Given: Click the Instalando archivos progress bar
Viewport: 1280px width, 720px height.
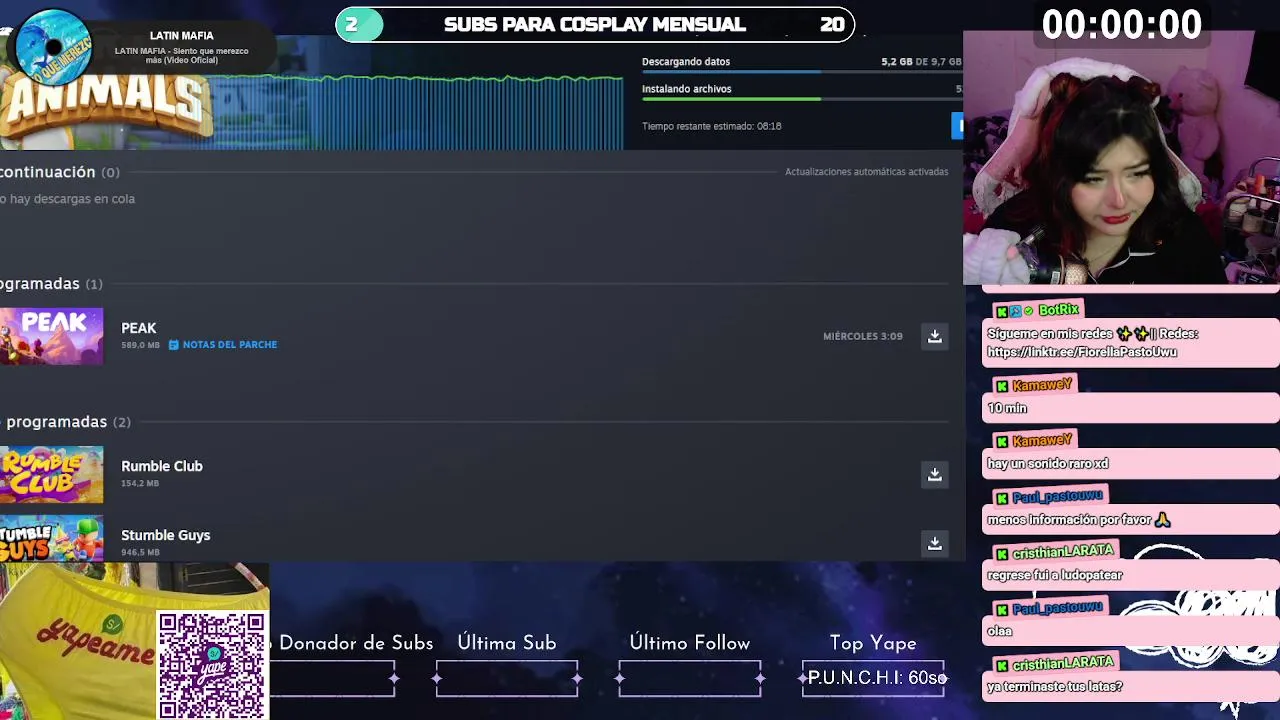Looking at the screenshot, I should (x=801, y=99).
